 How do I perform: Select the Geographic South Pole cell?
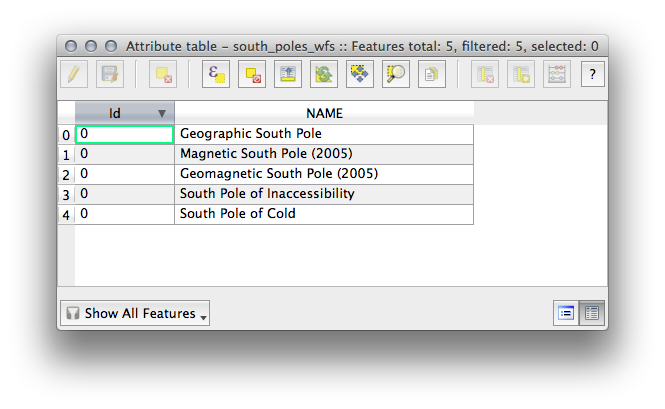[323, 134]
